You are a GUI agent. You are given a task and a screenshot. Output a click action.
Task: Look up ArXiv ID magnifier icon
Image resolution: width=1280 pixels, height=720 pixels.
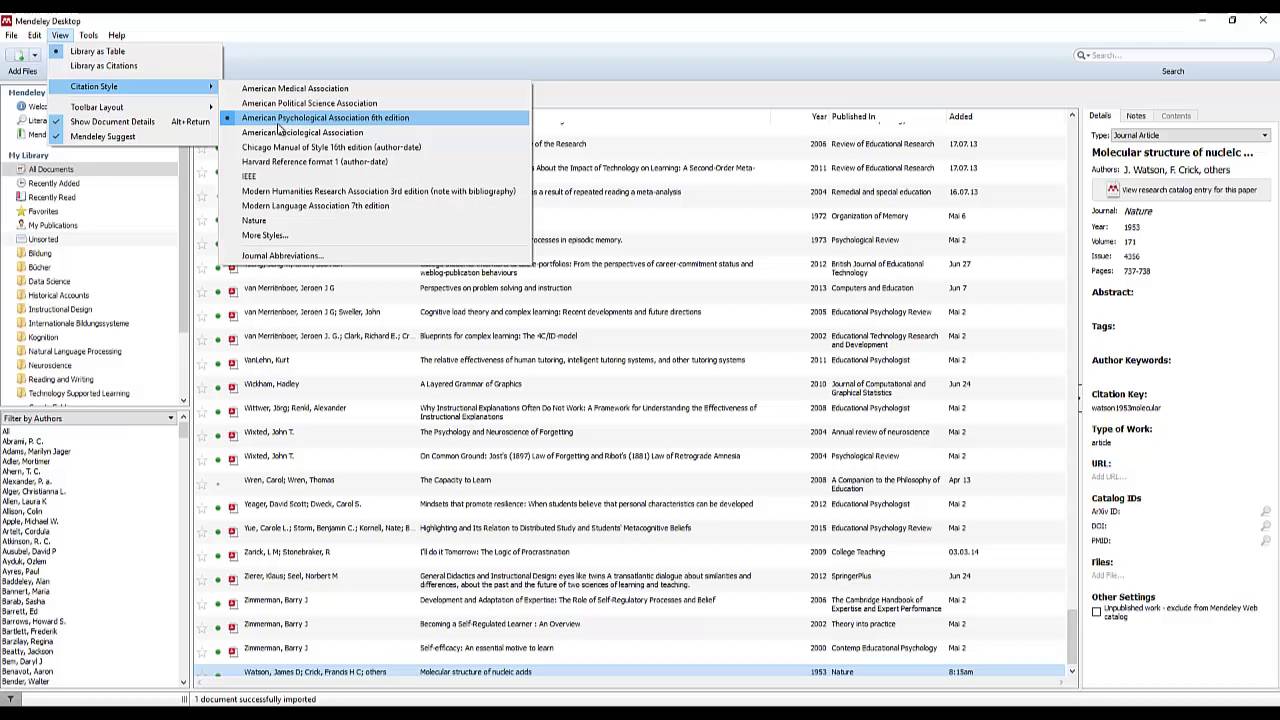coord(1265,512)
